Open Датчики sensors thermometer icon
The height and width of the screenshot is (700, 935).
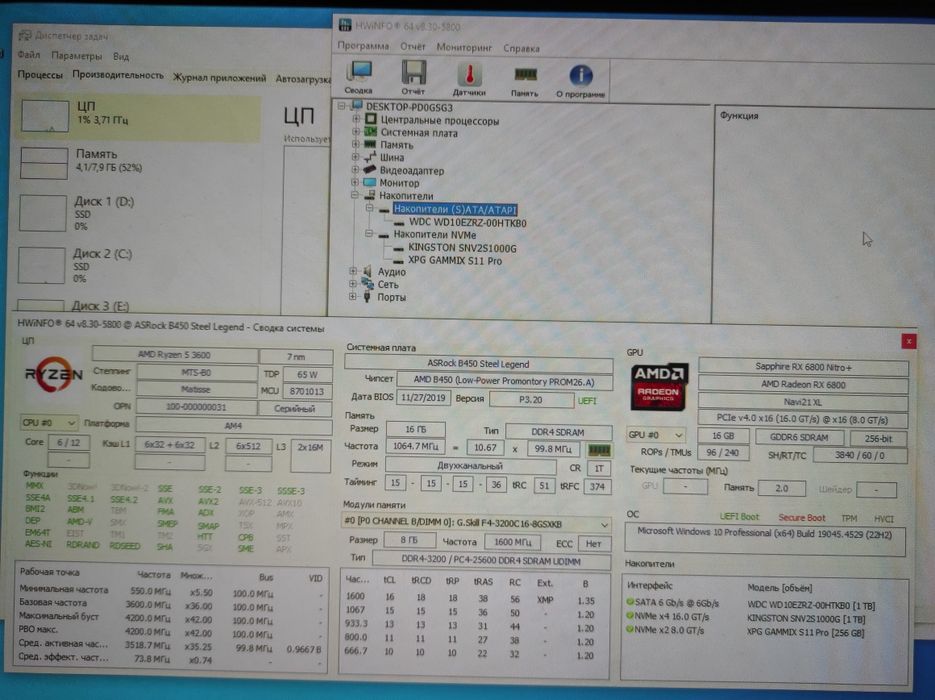tap(469, 78)
